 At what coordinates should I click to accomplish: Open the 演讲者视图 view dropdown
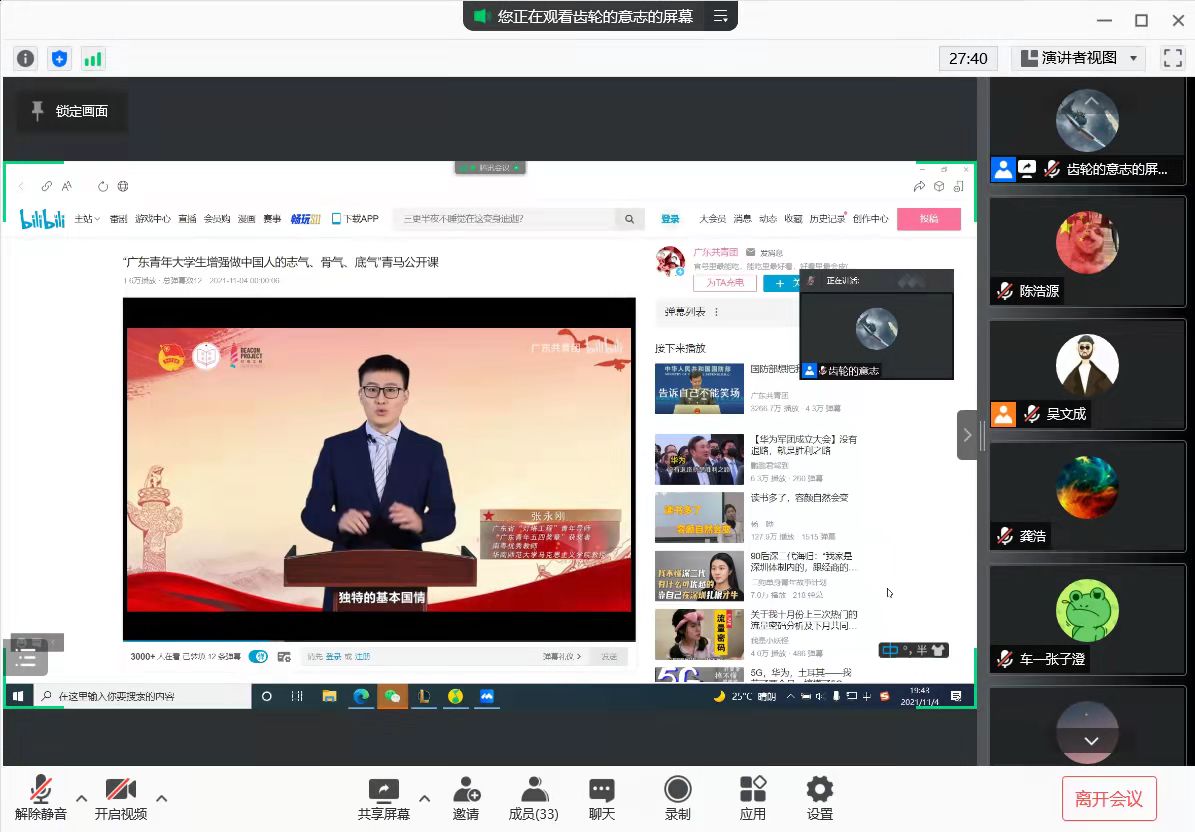click(x=1078, y=58)
